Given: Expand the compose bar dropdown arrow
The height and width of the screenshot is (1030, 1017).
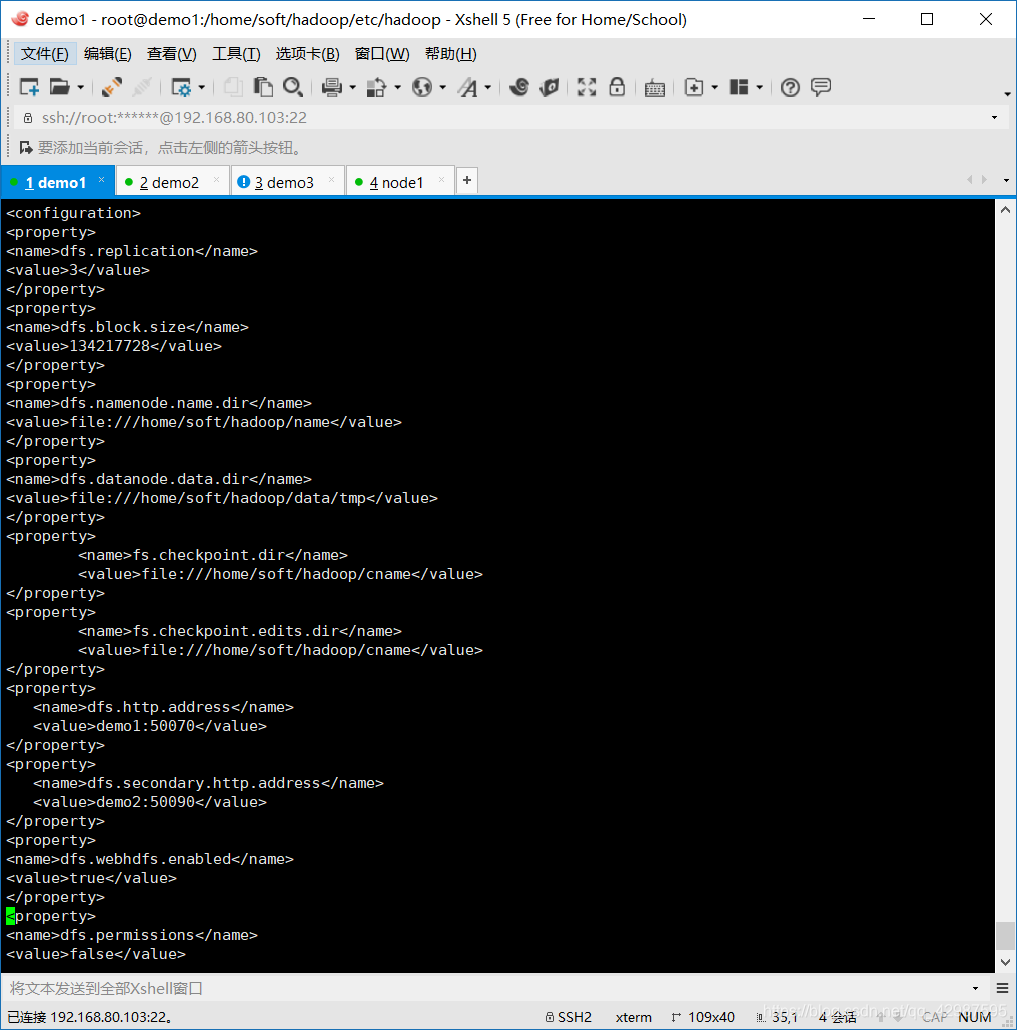Looking at the screenshot, I should coord(975,988).
